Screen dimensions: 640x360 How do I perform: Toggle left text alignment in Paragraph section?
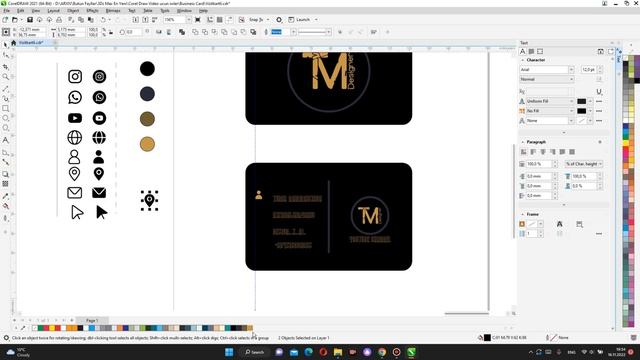coord(533,152)
